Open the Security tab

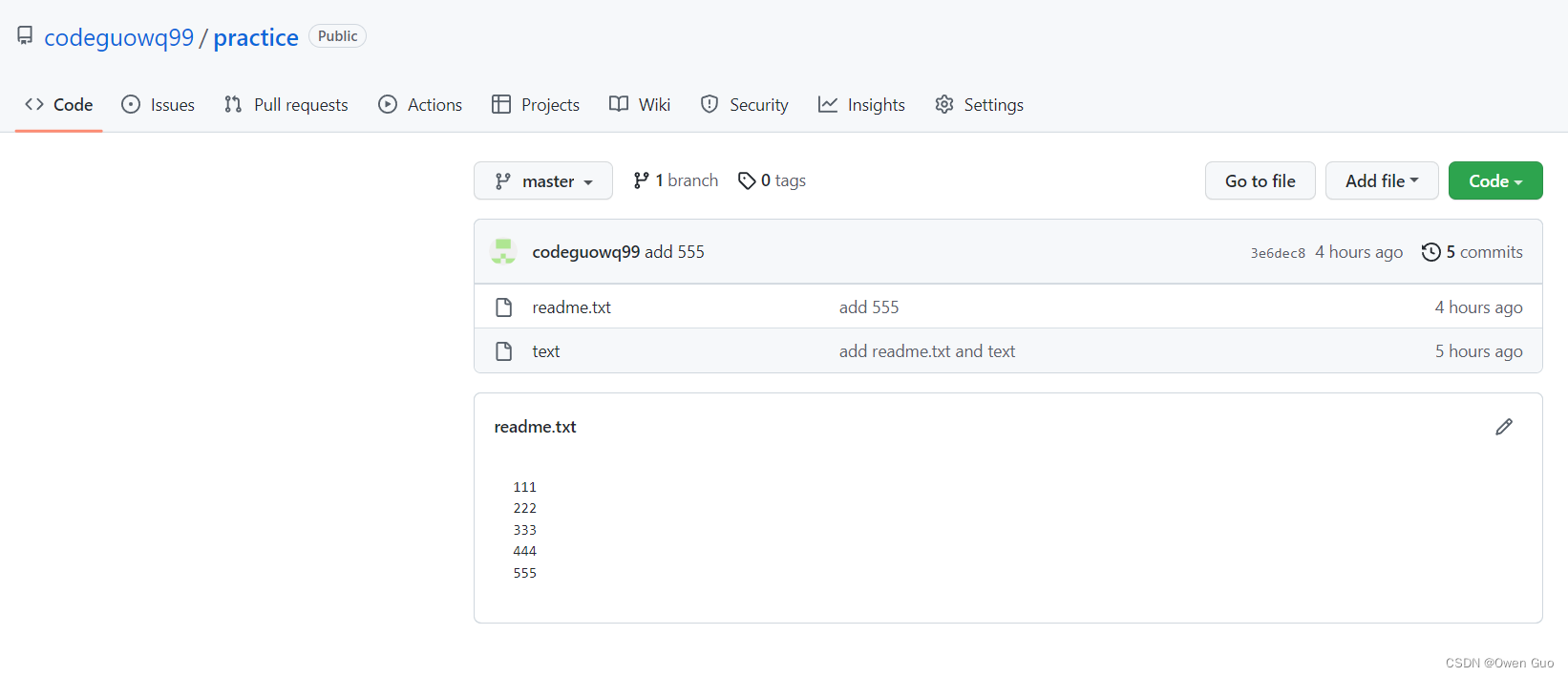coord(744,104)
